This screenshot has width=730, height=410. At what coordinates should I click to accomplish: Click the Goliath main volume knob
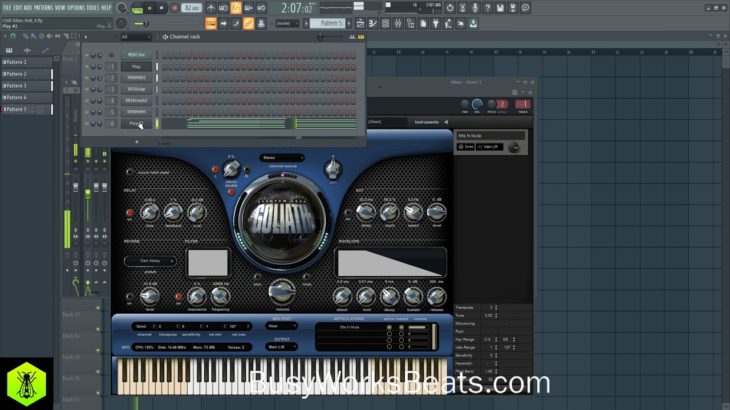click(x=282, y=291)
